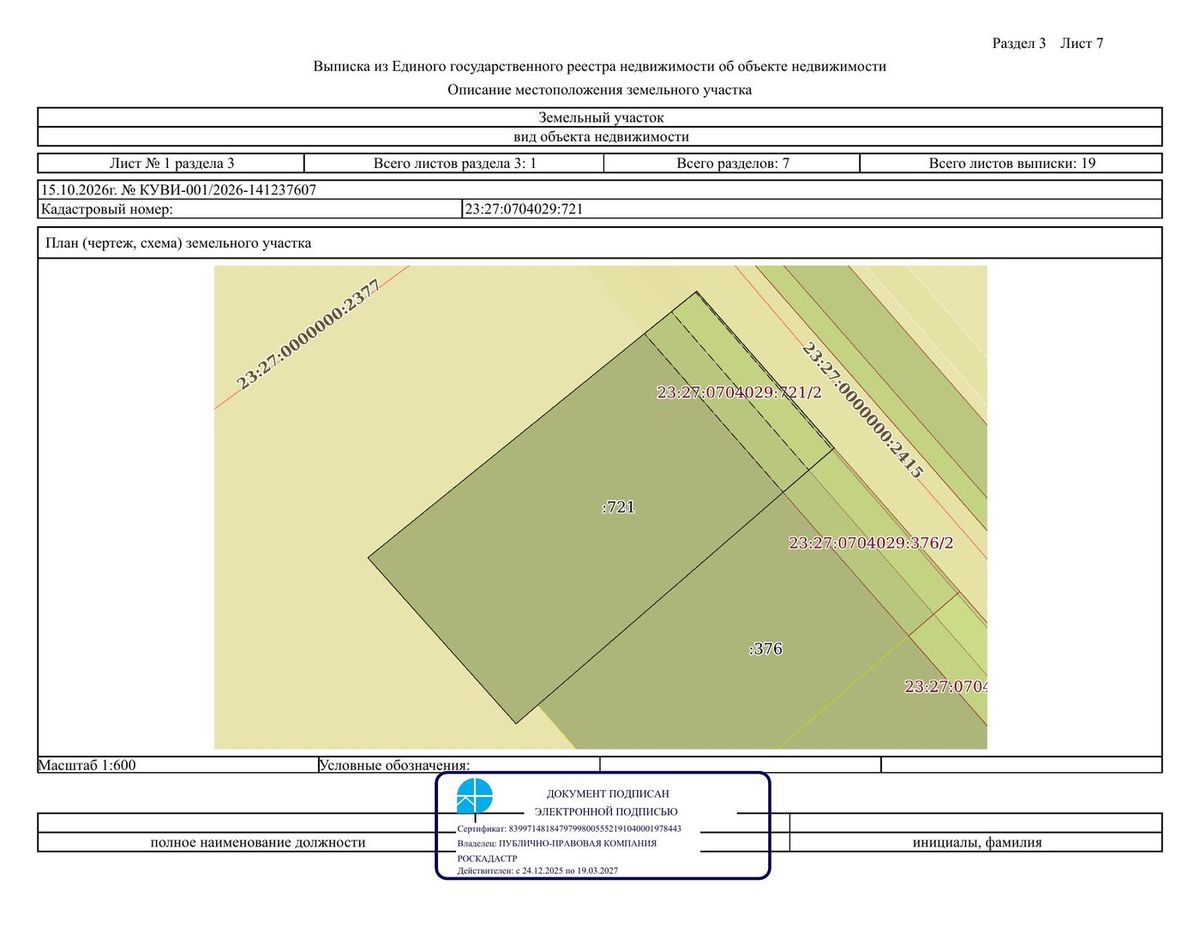Viewport: 1200px width, 927px height.
Task: Click the 'вид объекта недвижимости' row
Action: pos(600,137)
